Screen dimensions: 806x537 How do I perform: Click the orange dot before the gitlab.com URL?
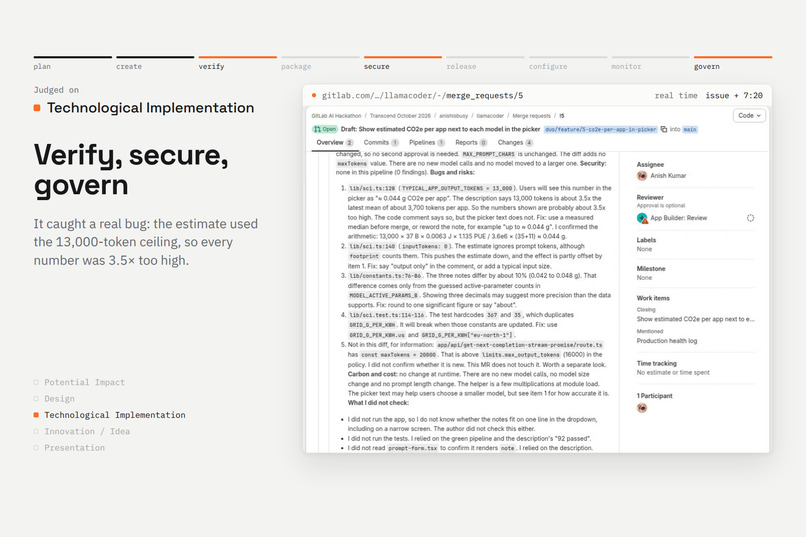(x=314, y=96)
